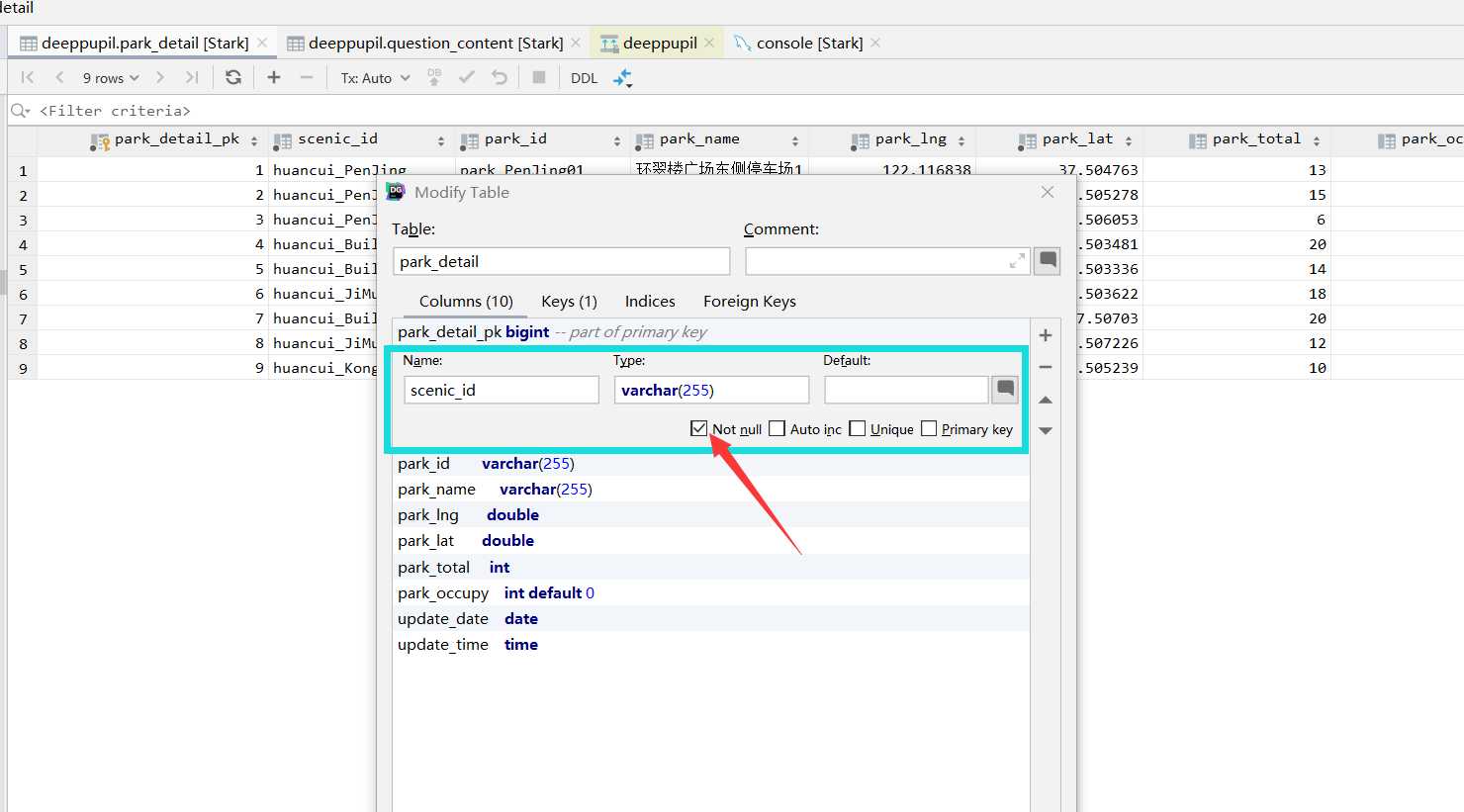The image size is (1464, 812).
Task: Go to previous page of rows
Action: click(59, 77)
